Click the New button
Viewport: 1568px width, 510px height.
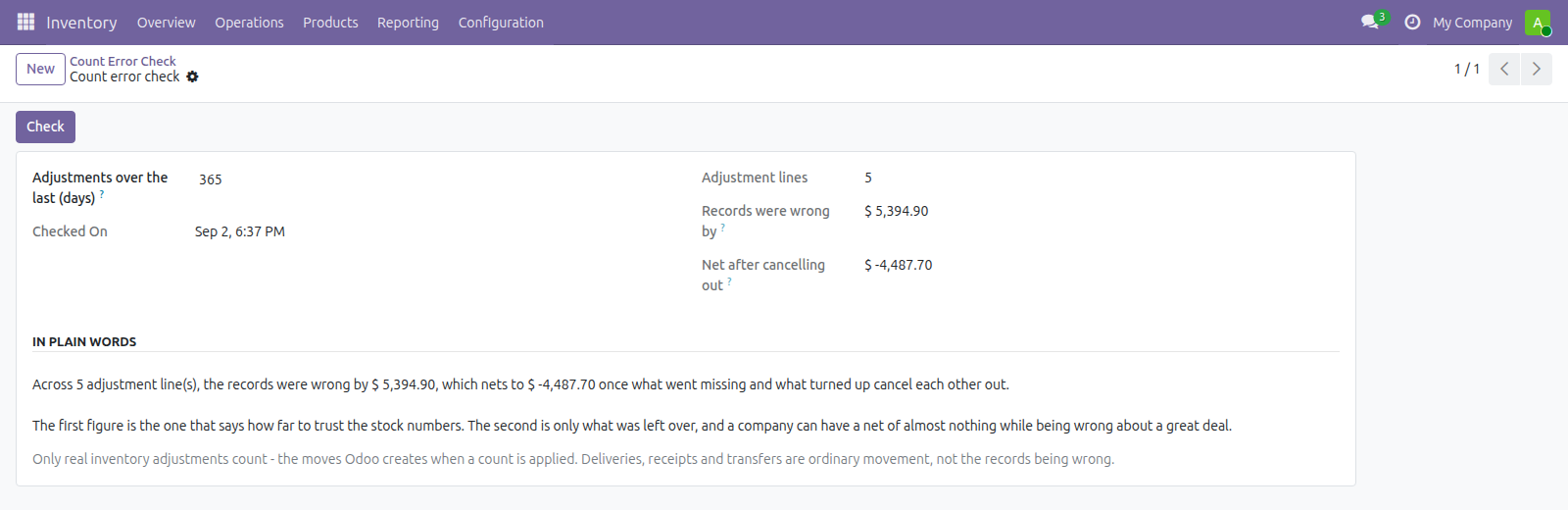40,69
